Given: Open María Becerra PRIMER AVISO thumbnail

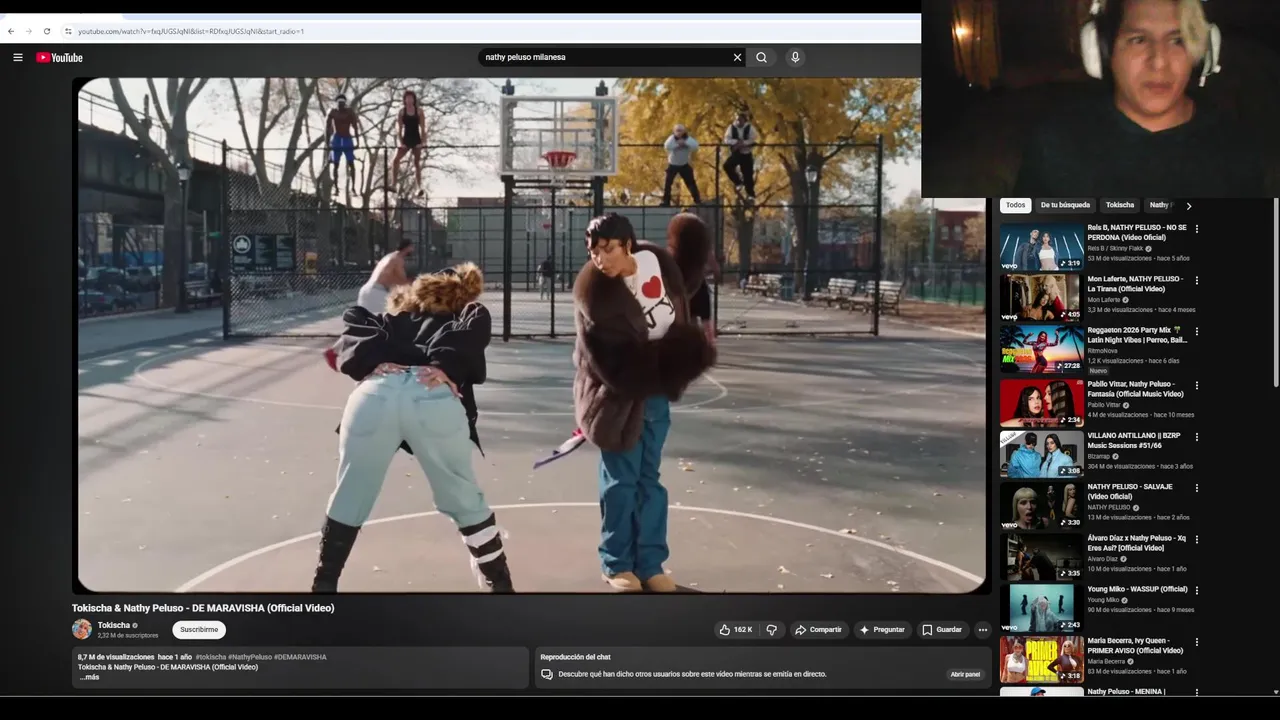Looking at the screenshot, I should point(1041,659).
